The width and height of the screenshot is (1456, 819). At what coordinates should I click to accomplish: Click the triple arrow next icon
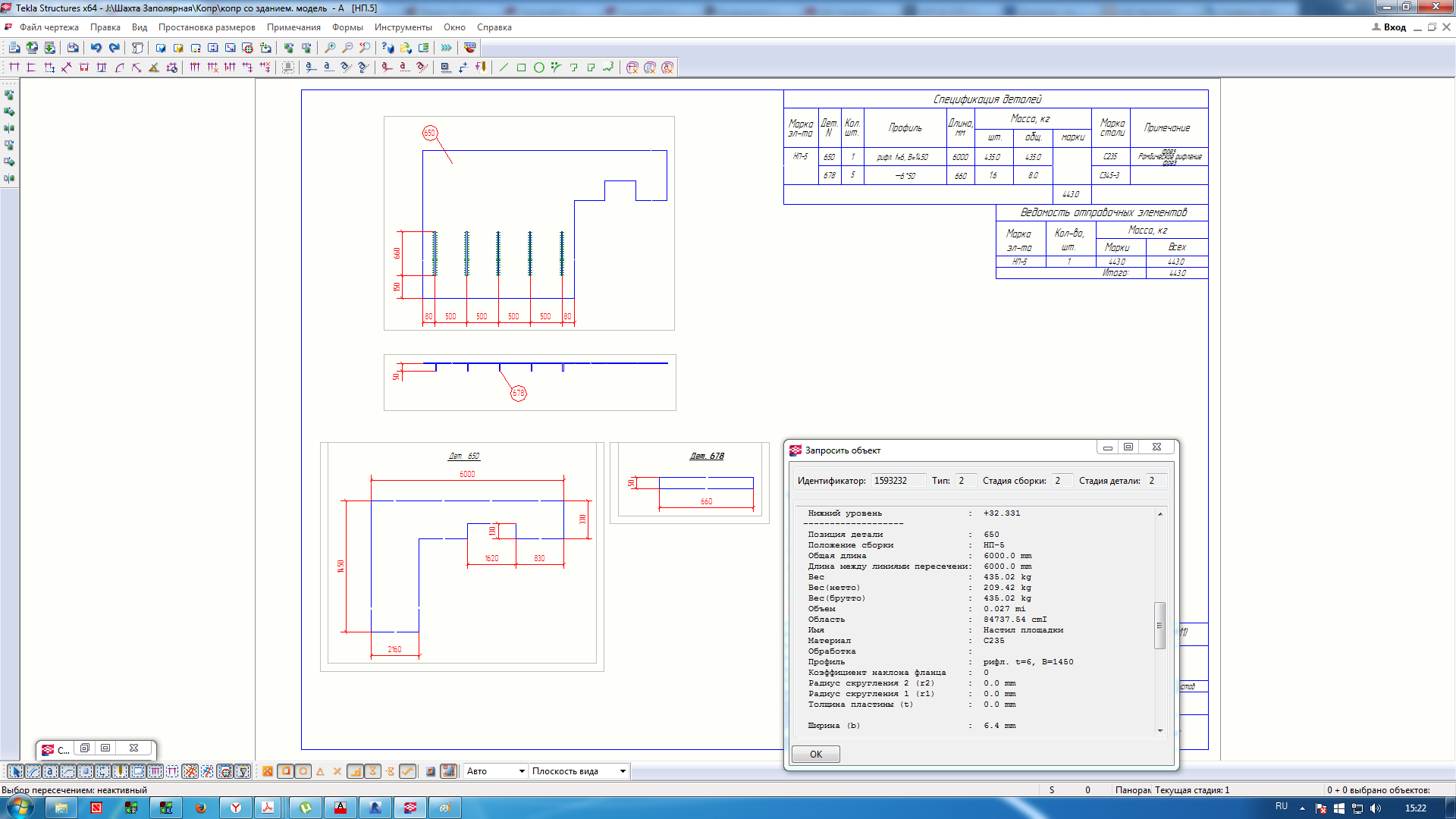point(447,48)
